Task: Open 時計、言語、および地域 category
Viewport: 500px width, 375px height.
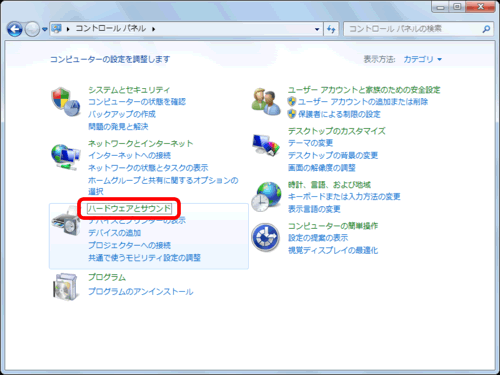Action: pyautogui.click(x=329, y=185)
